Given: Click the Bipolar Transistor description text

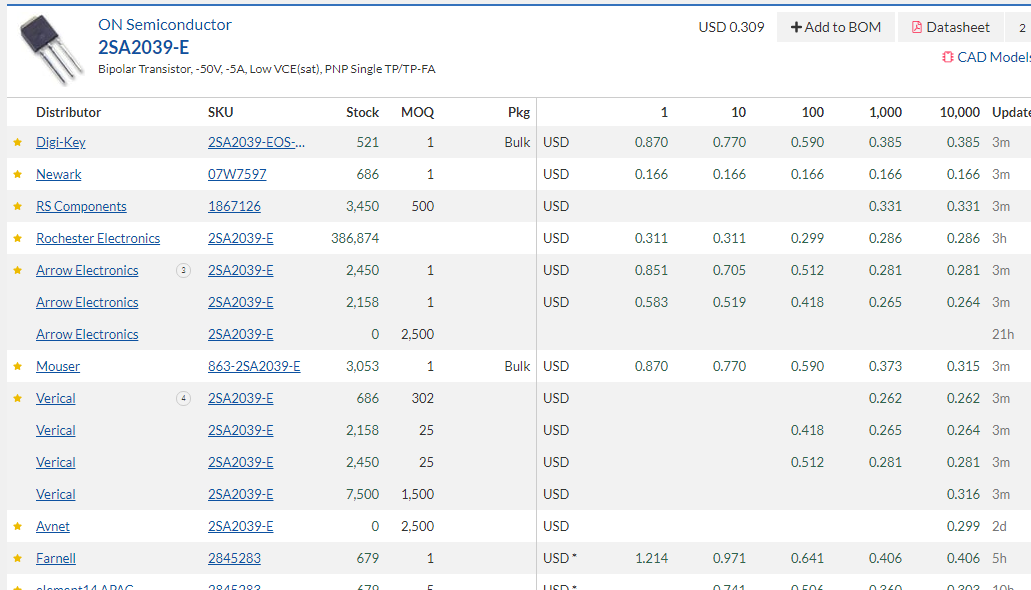Looking at the screenshot, I should tap(266, 69).
